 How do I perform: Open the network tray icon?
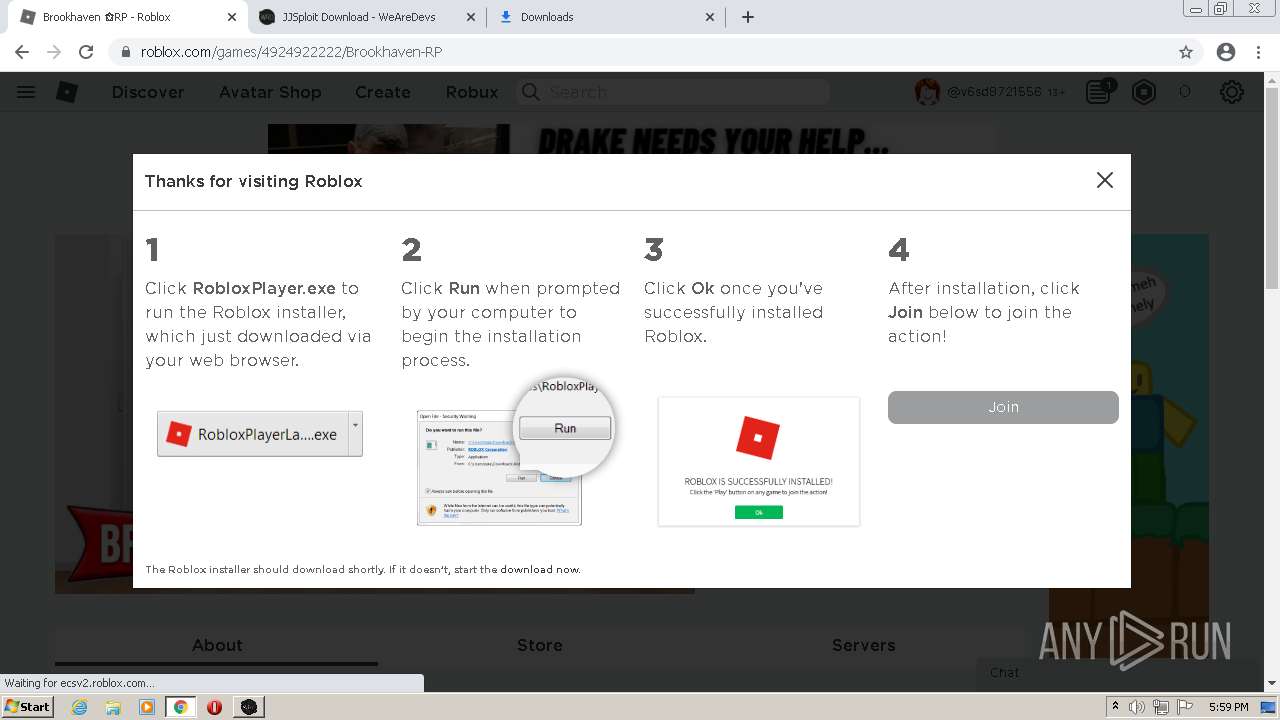click(x=1160, y=707)
